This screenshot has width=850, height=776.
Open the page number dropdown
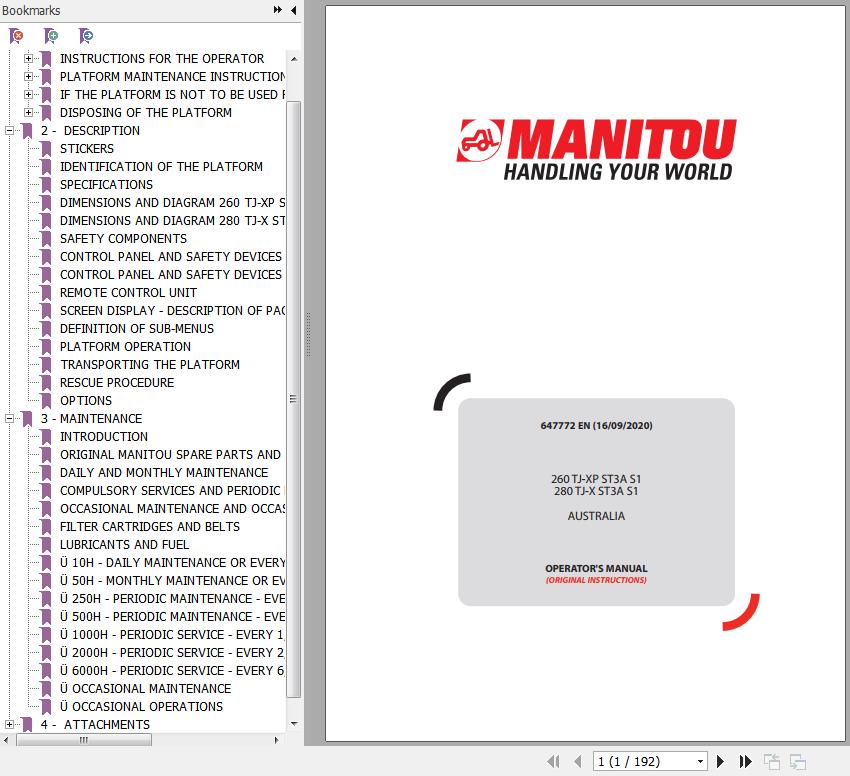point(700,761)
